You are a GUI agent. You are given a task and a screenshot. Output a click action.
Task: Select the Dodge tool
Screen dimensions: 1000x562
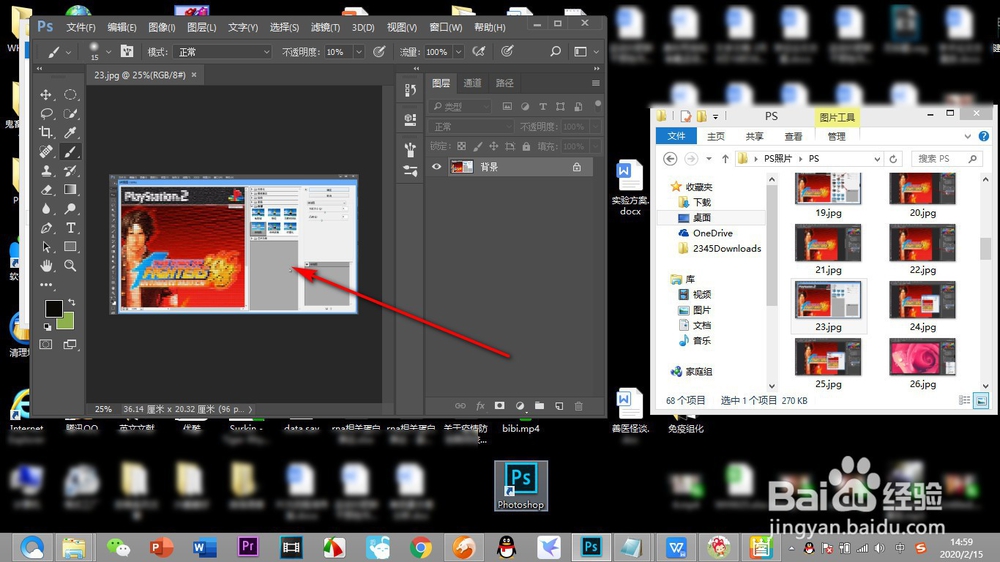point(70,209)
